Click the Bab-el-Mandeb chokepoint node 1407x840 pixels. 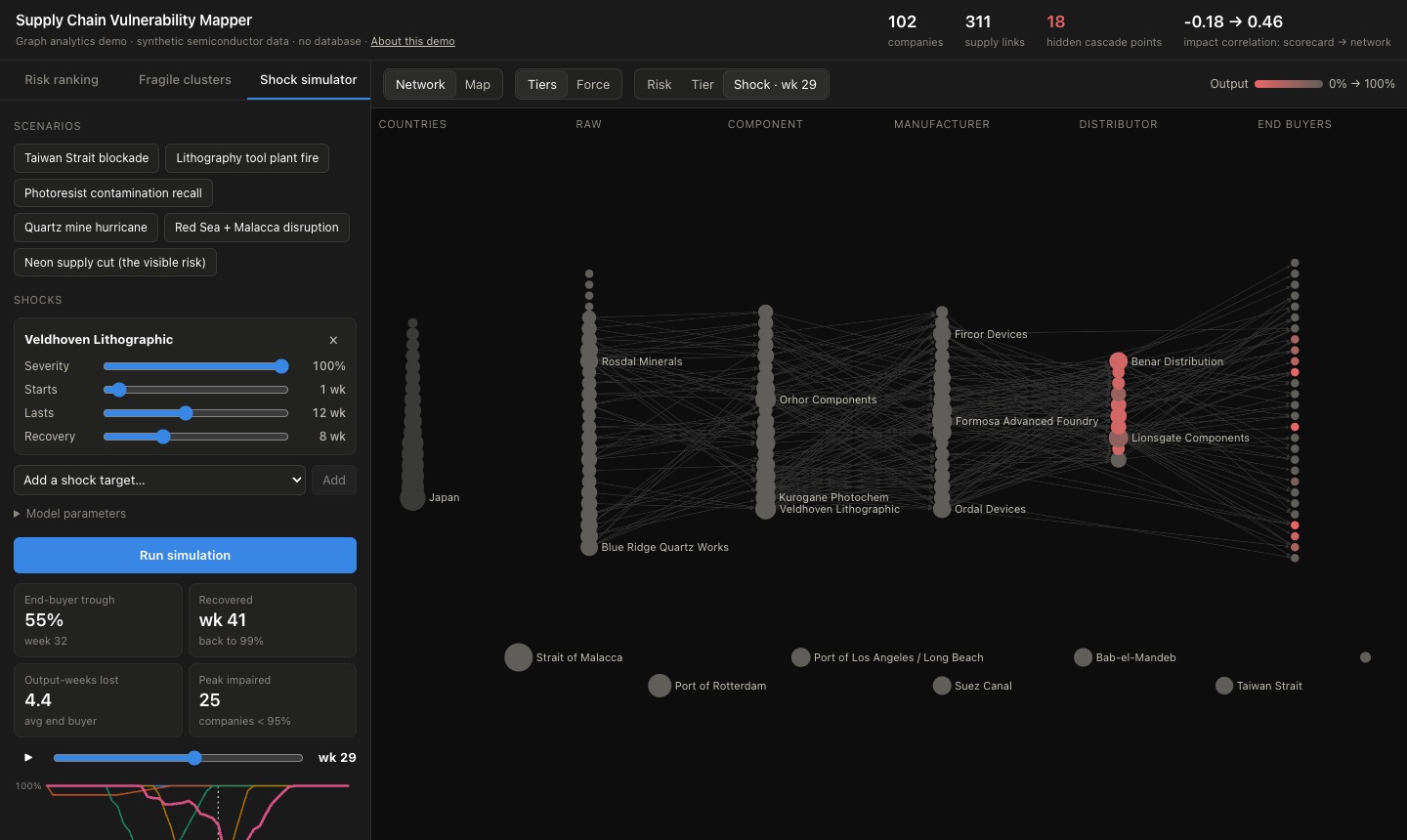(x=1083, y=657)
